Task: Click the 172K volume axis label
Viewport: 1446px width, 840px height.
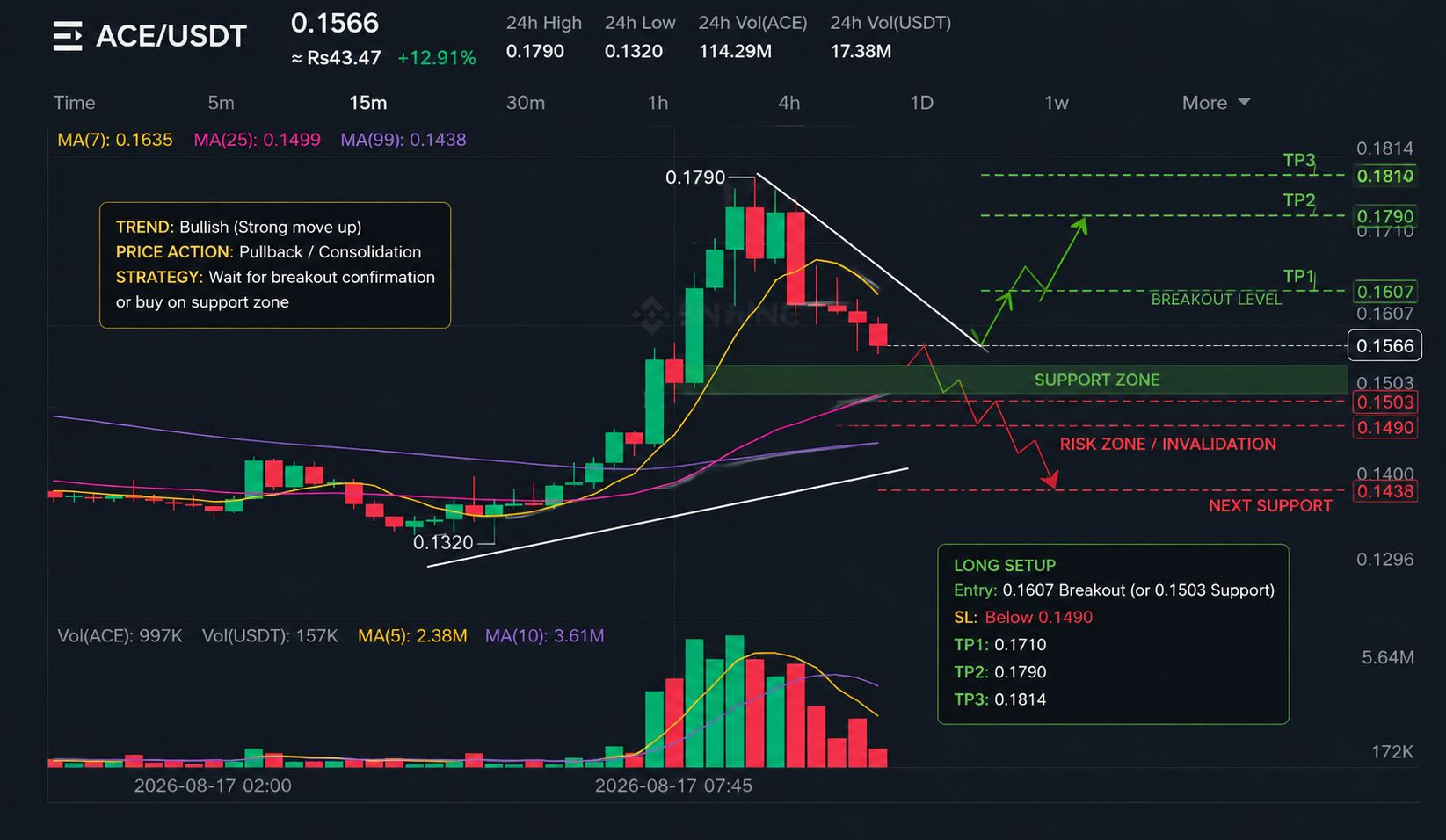Action: (x=1392, y=752)
